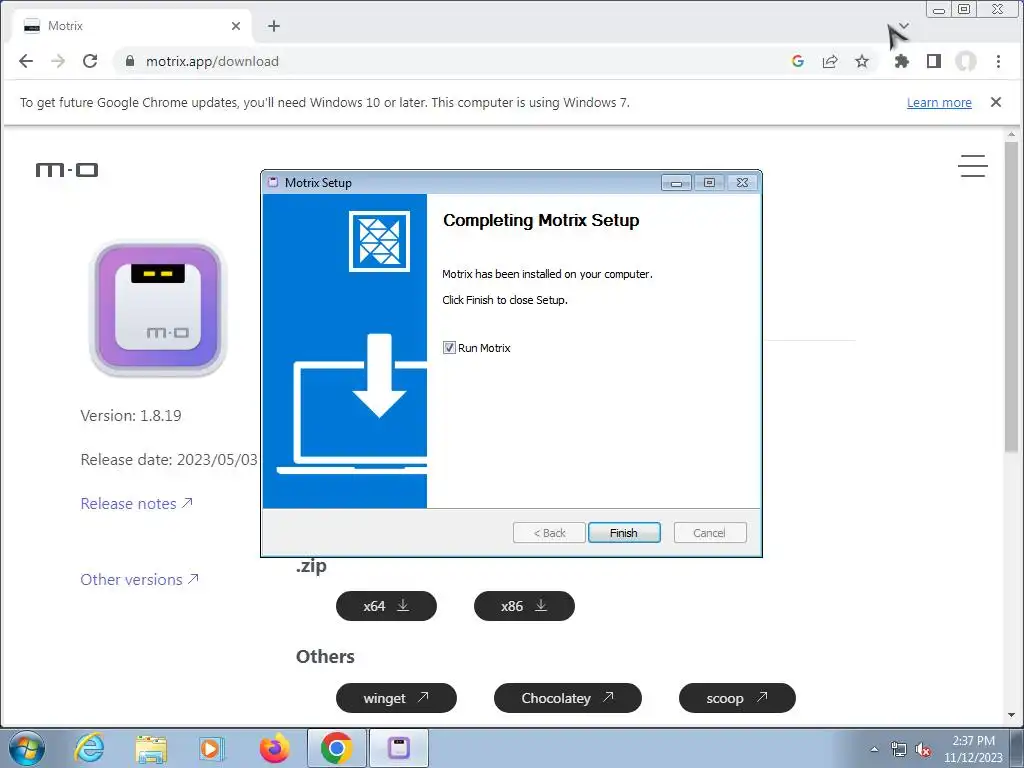Bookmark this page with the star icon
Screen dimensions: 1024x768
[862, 61]
